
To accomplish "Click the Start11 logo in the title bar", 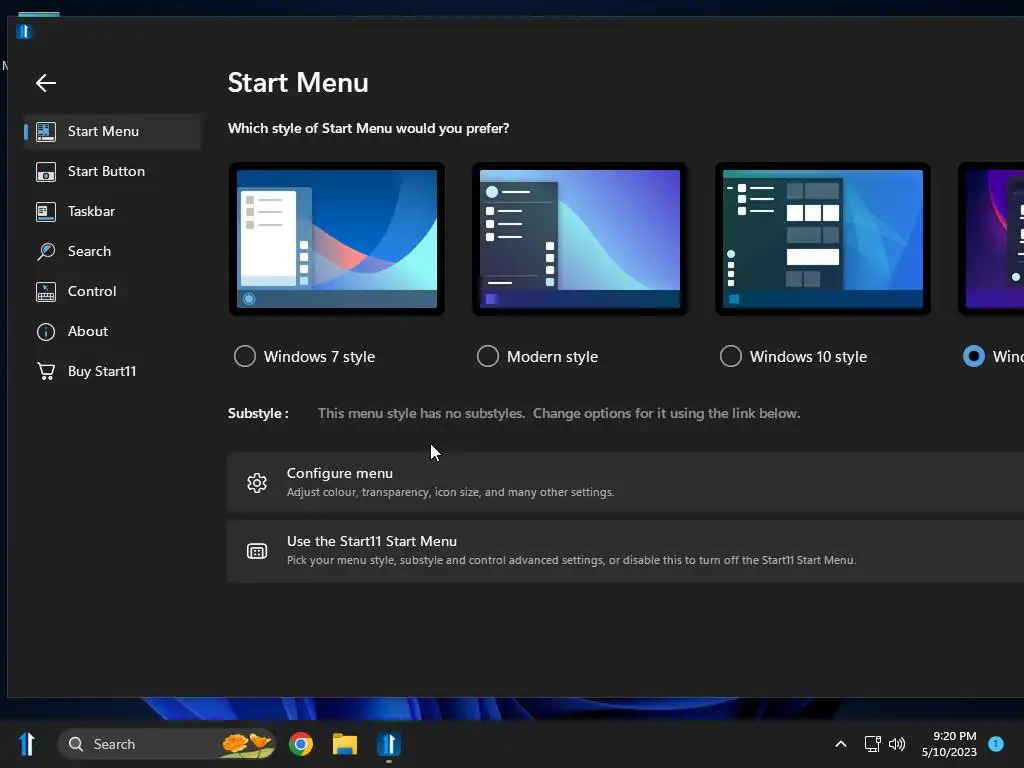I will pos(24,31).
